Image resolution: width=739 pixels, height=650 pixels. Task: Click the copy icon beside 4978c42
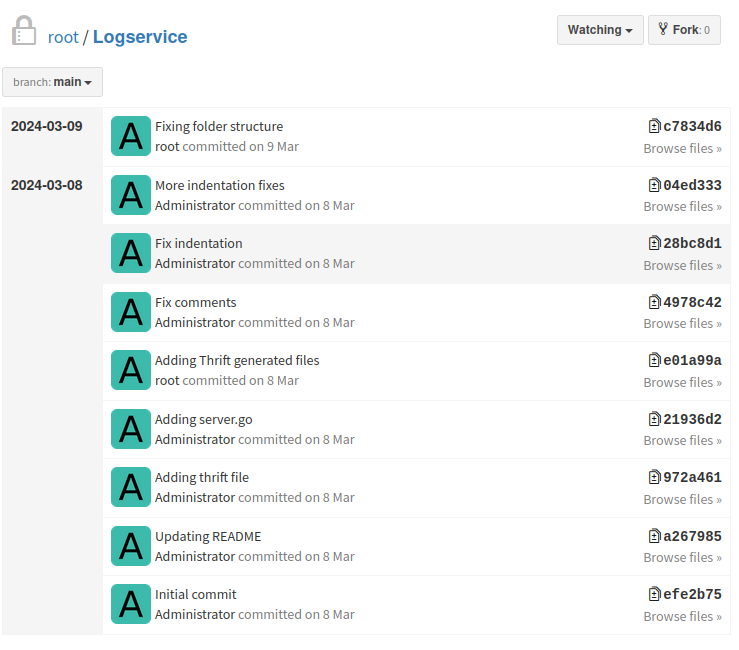pos(654,302)
